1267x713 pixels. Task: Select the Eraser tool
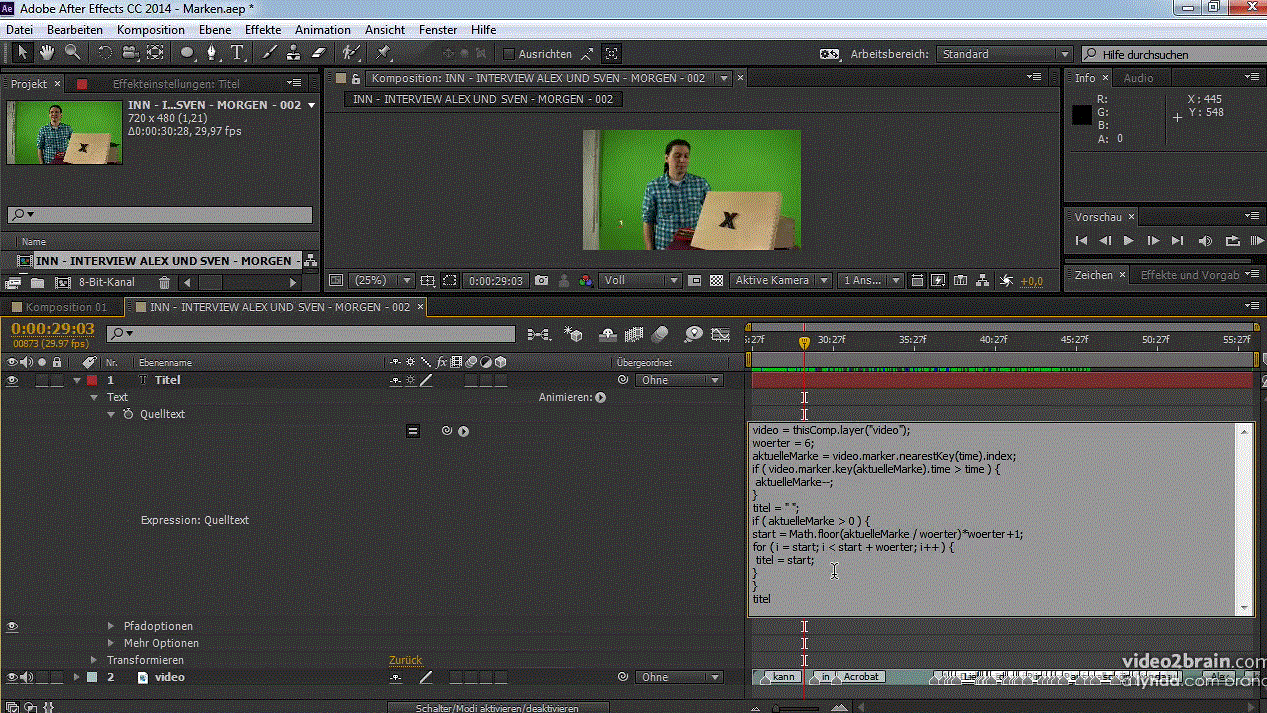(x=318, y=53)
